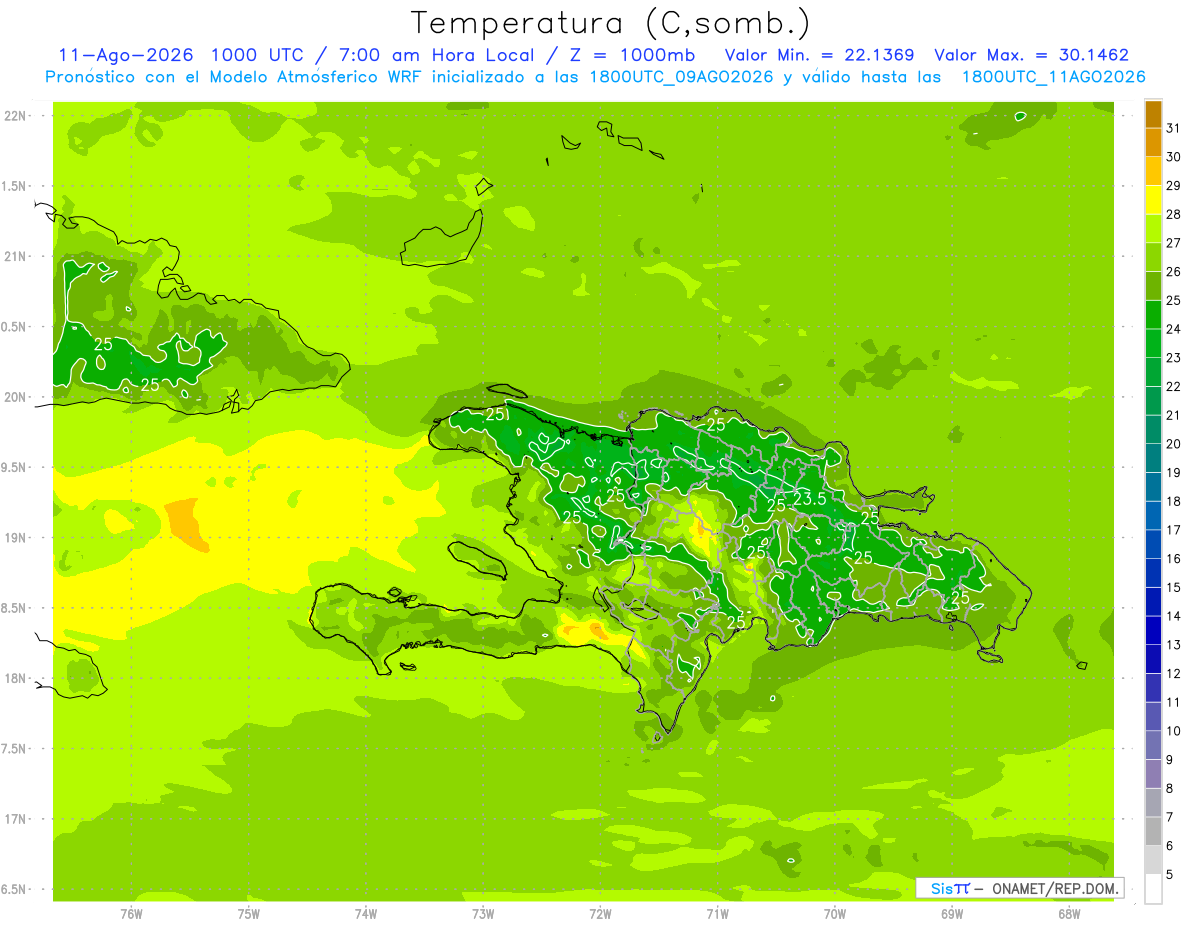1200x927 pixels.
Task: Click the "1800UTC_11AGO2026" valid-until time
Action: (1053, 77)
